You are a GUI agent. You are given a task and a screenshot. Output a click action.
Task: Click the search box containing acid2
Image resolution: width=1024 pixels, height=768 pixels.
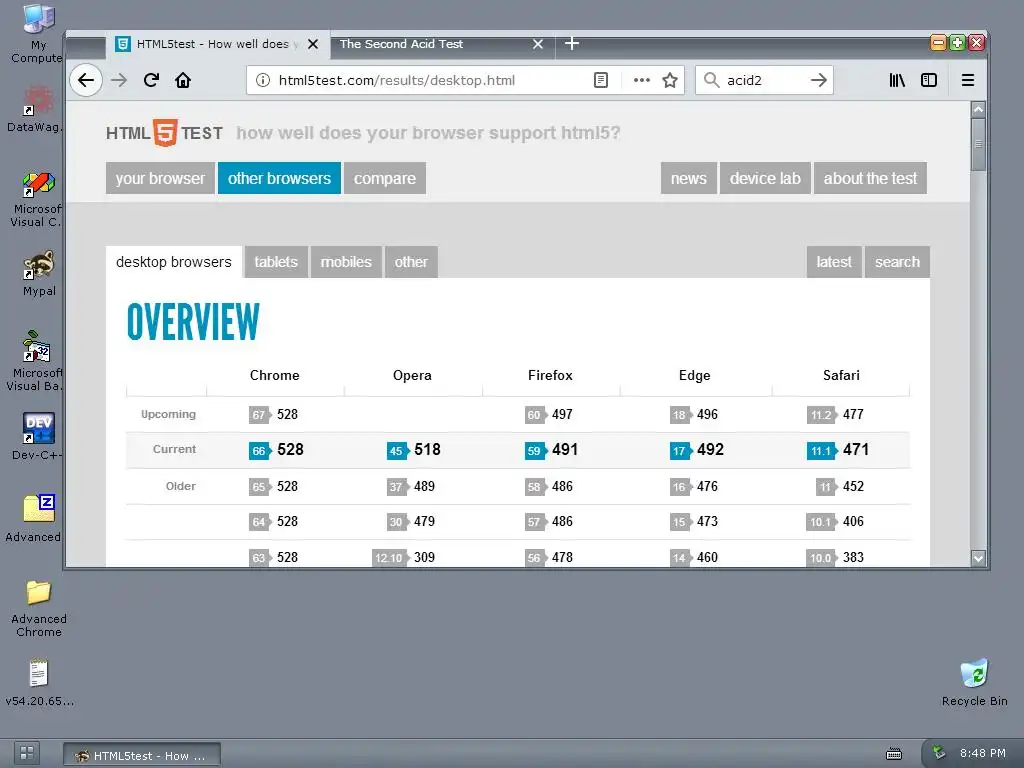pos(764,80)
